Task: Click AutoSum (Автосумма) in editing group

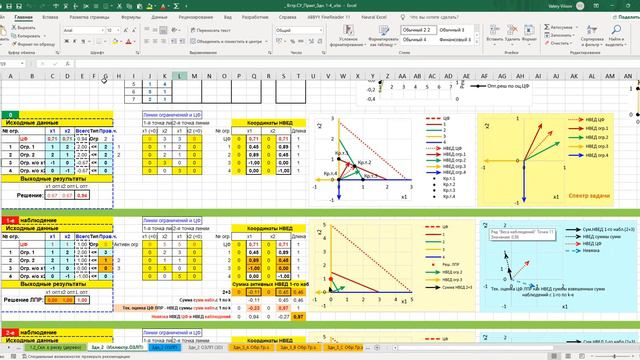Action: 558,27
